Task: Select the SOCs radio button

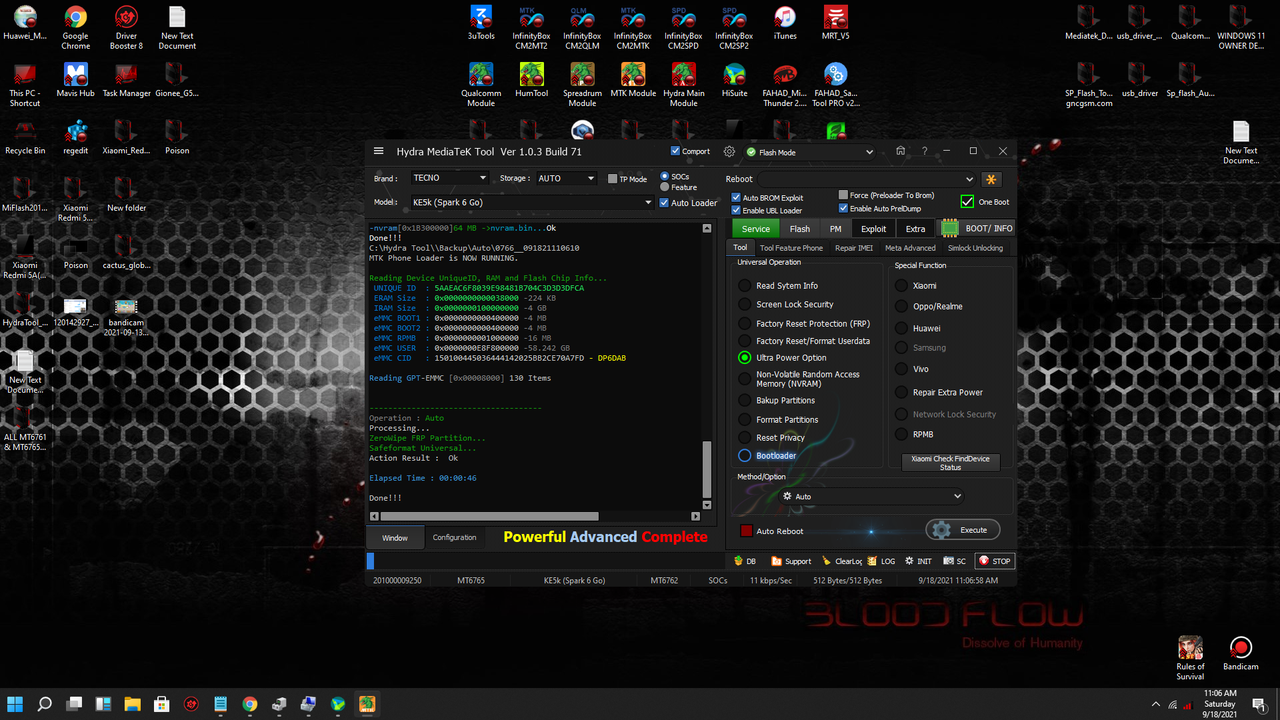Action: coord(665,177)
